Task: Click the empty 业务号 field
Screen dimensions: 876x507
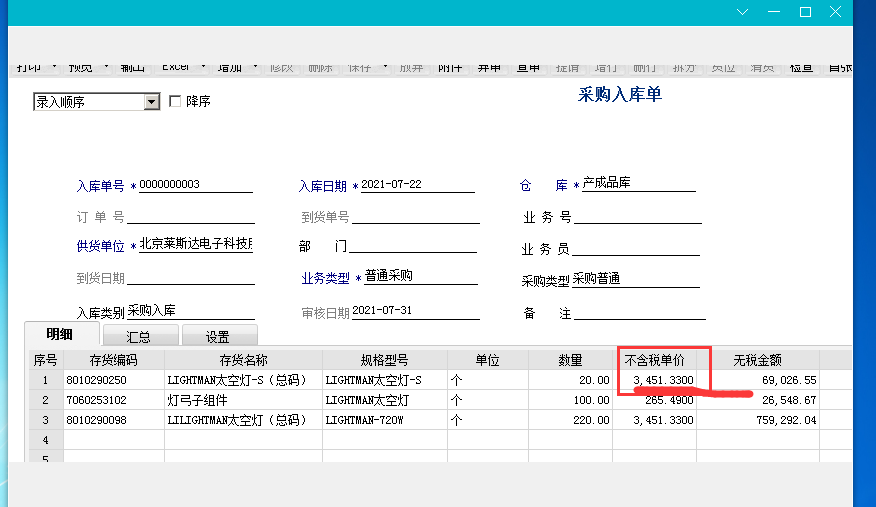Action: click(637, 217)
